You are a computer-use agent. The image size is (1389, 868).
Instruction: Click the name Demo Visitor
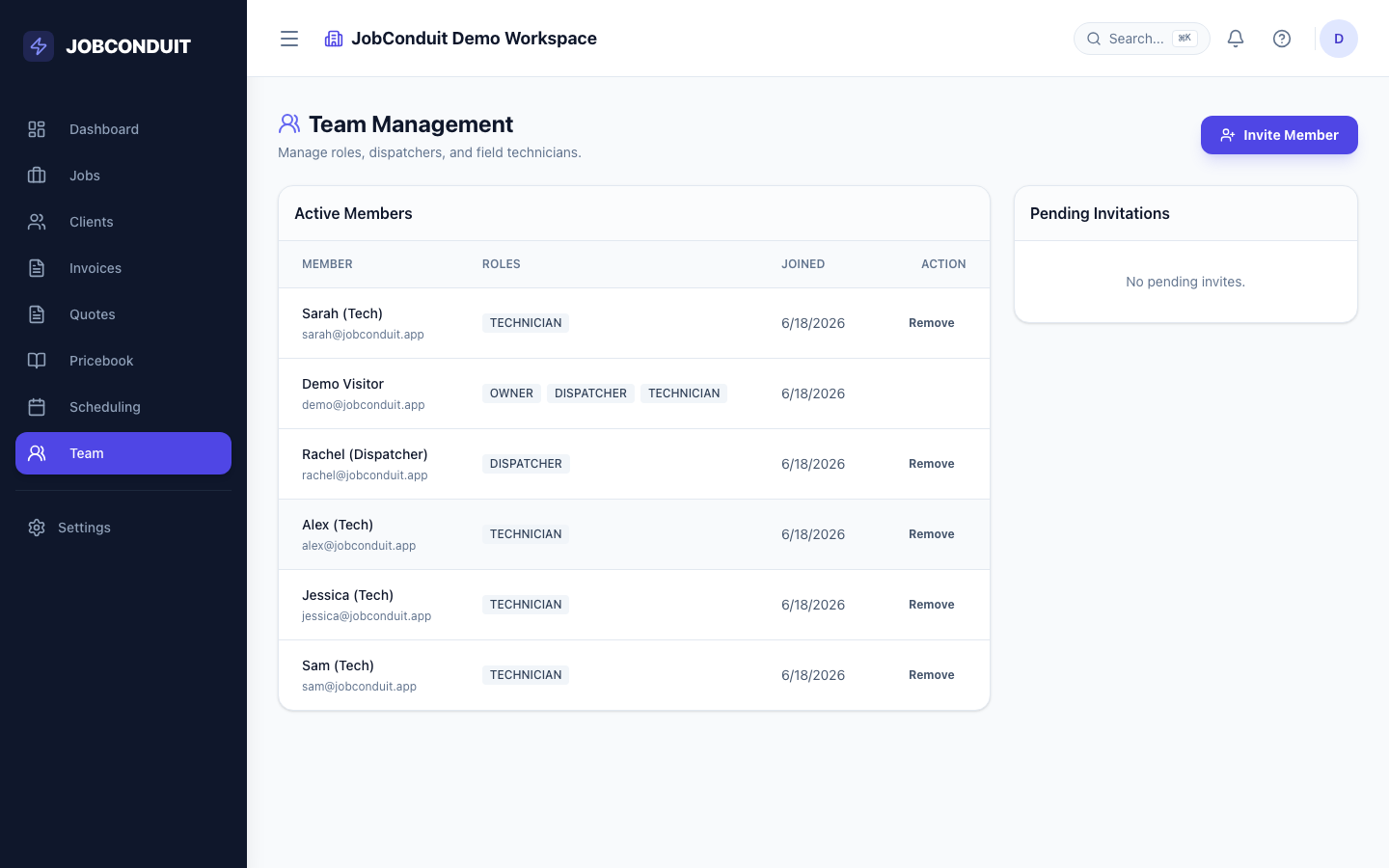(x=342, y=384)
